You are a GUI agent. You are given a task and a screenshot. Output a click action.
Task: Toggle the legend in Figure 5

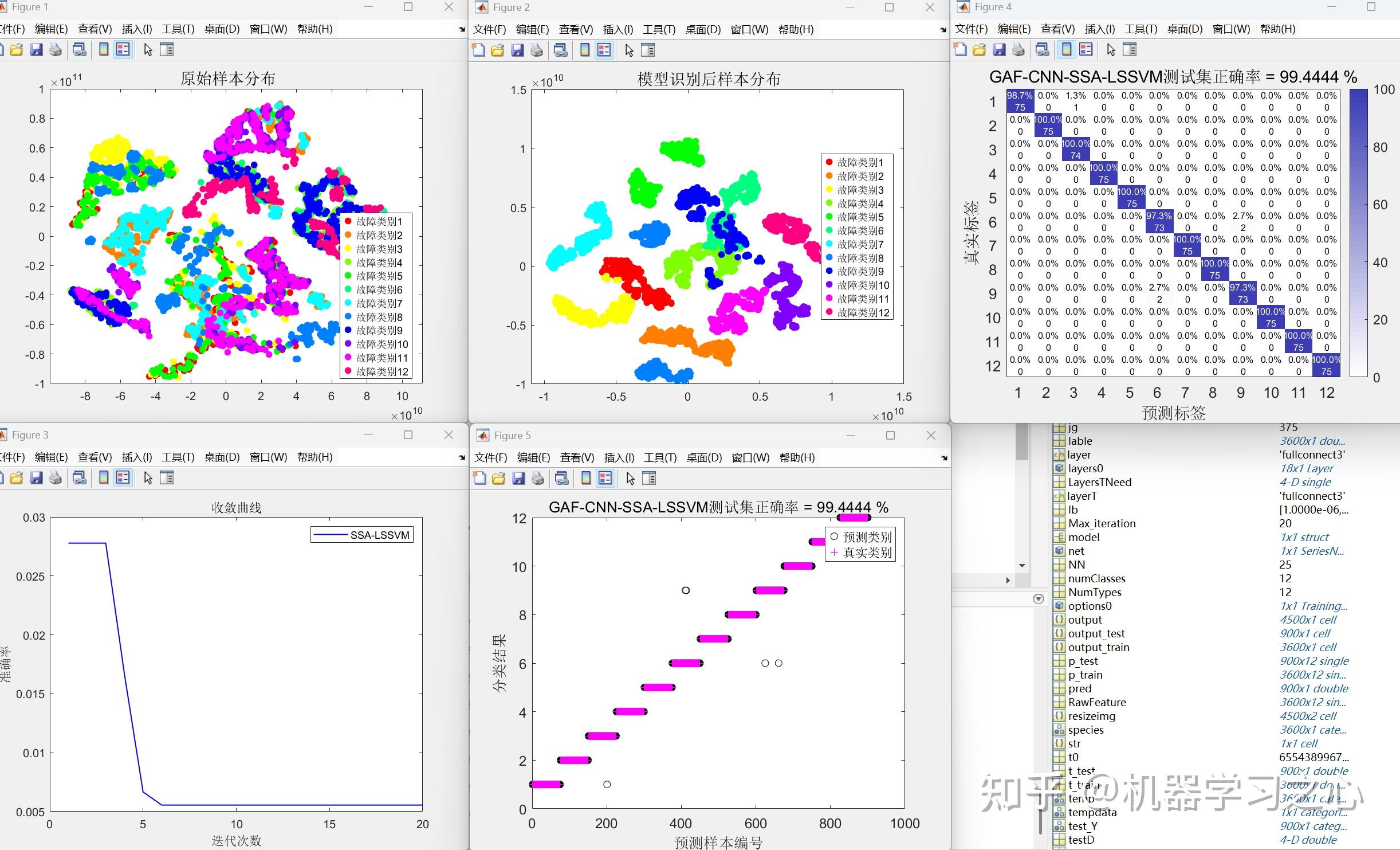pyautogui.click(x=604, y=478)
